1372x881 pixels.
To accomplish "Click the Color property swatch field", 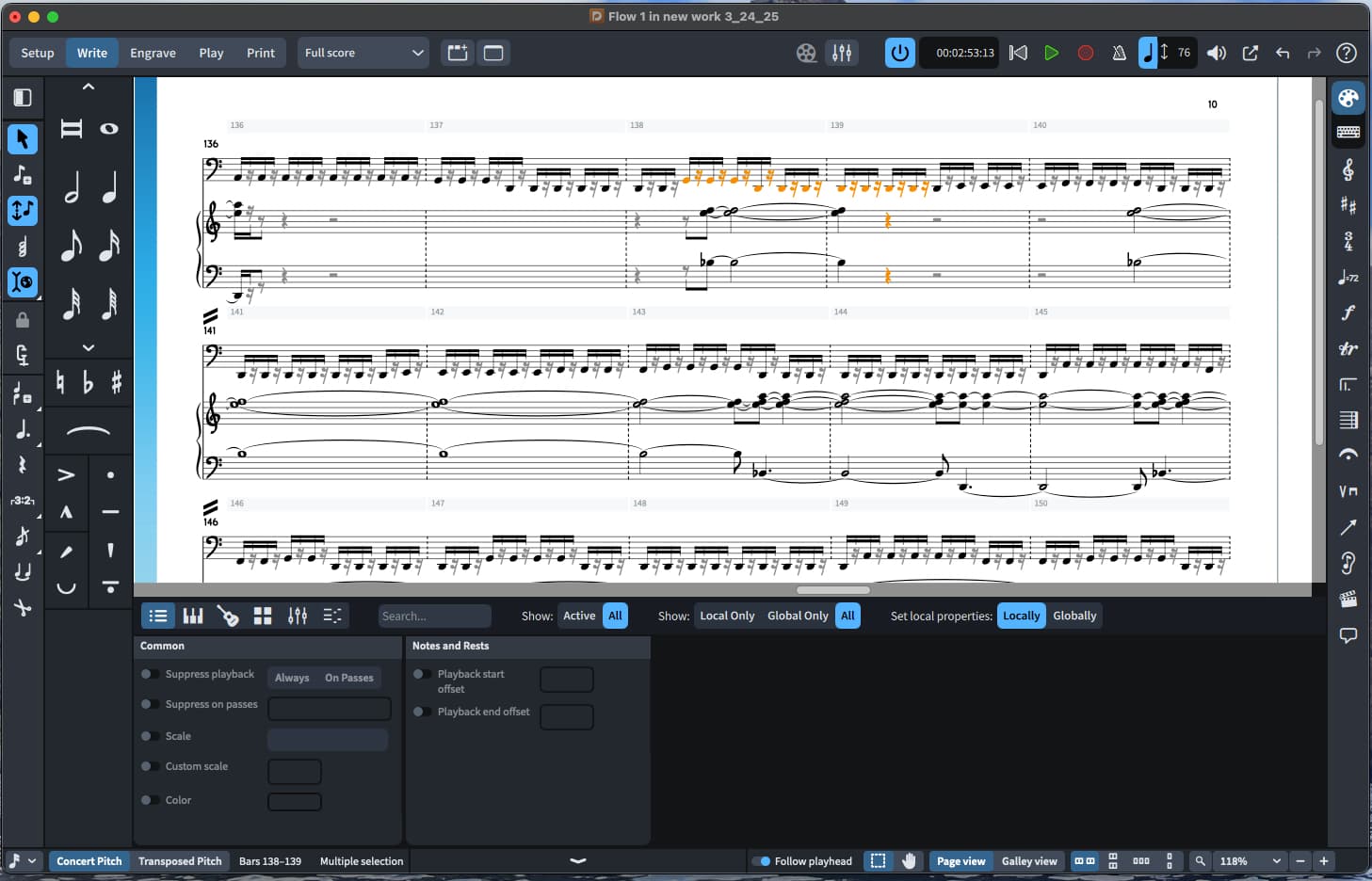I will point(294,801).
